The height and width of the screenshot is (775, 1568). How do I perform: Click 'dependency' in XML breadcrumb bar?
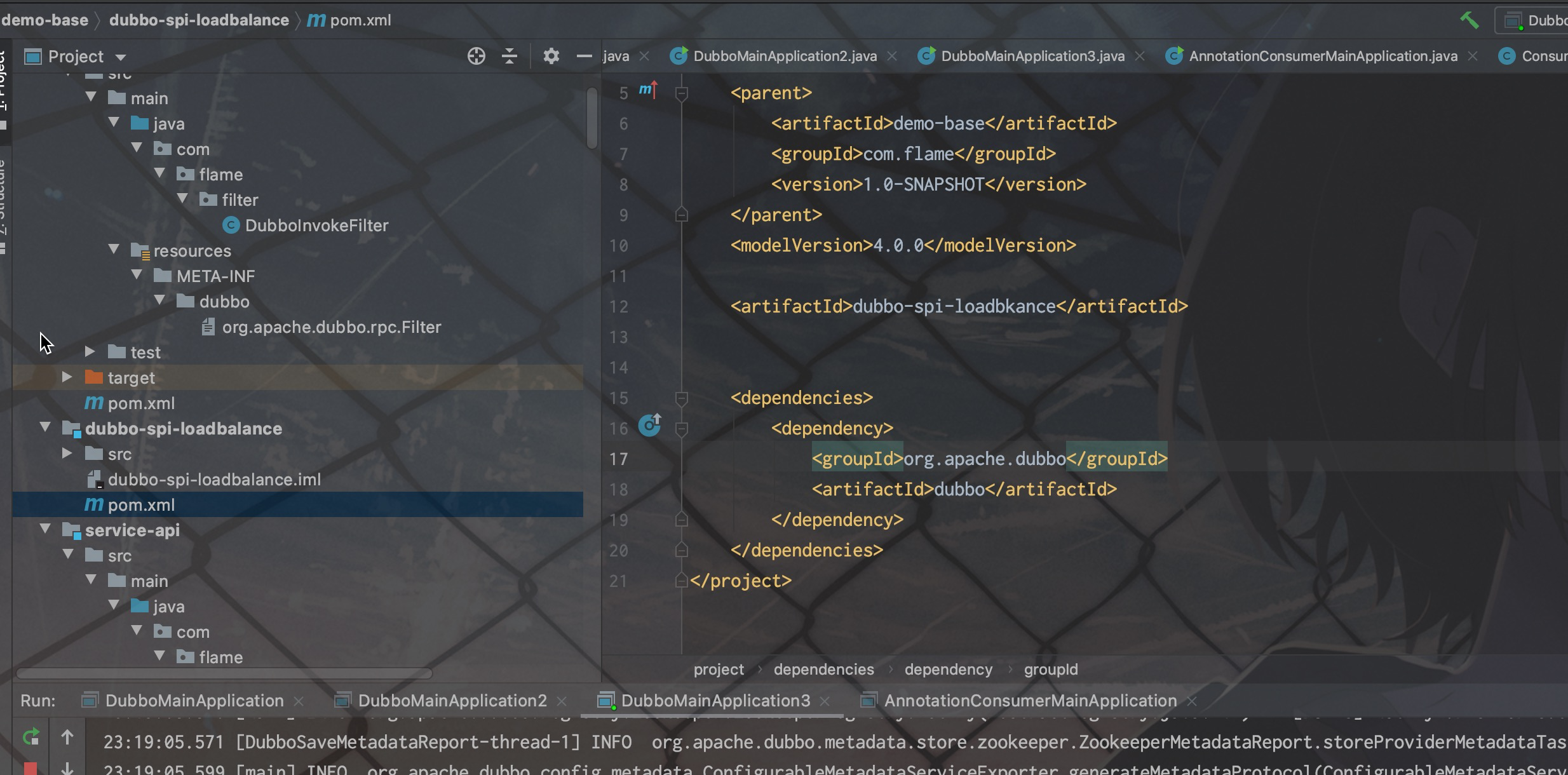(949, 670)
